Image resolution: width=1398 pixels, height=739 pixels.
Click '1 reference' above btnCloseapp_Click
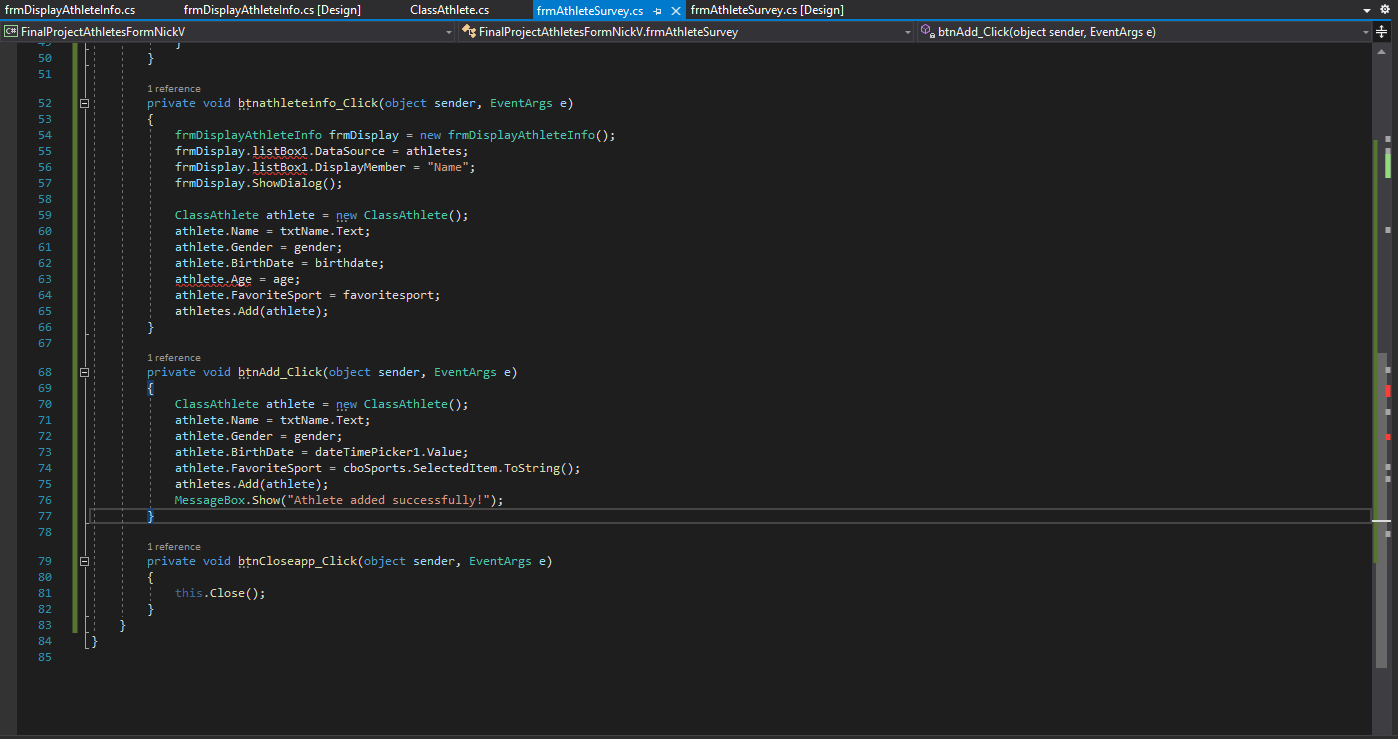pyautogui.click(x=173, y=546)
